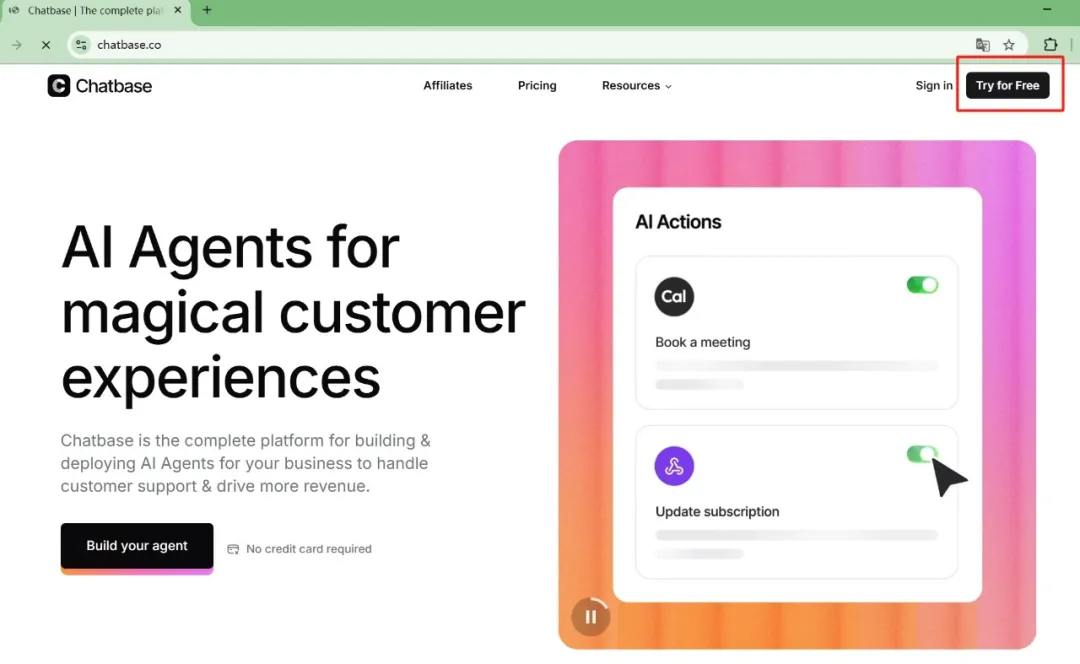Expand the Resources dropdown menu
1080x664 pixels.
(x=636, y=85)
